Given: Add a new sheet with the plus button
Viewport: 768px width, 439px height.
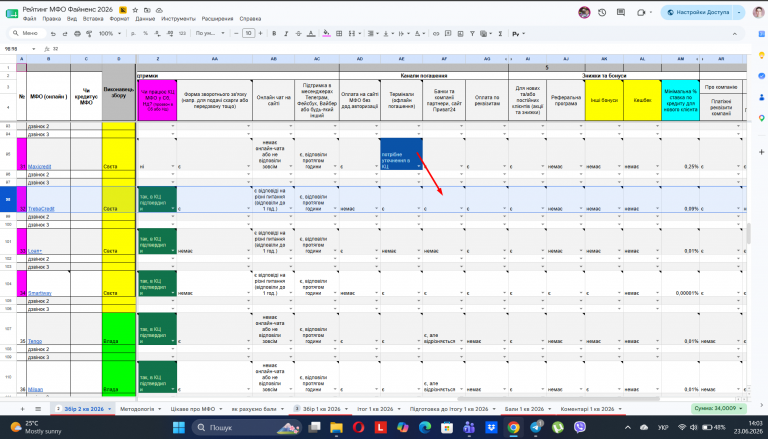Looking at the screenshot, I should [22, 409].
